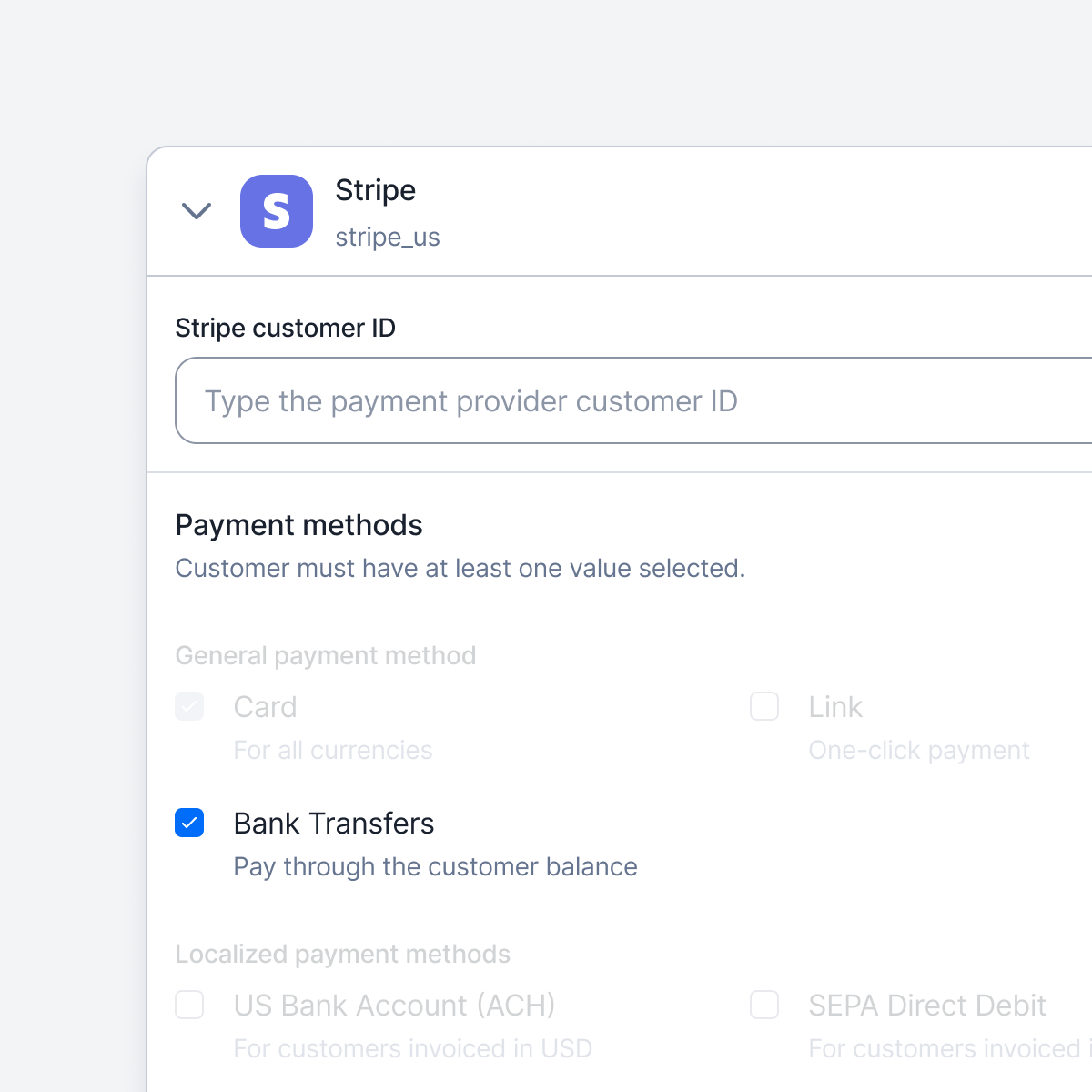Click the US Bank Account (ACH) label

coord(394,1006)
